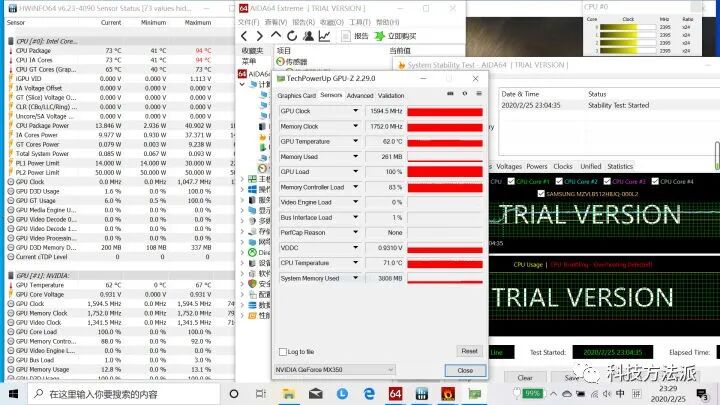Open the 文件(F) menu in AIDA64
720x405 pixels.
(249, 22)
